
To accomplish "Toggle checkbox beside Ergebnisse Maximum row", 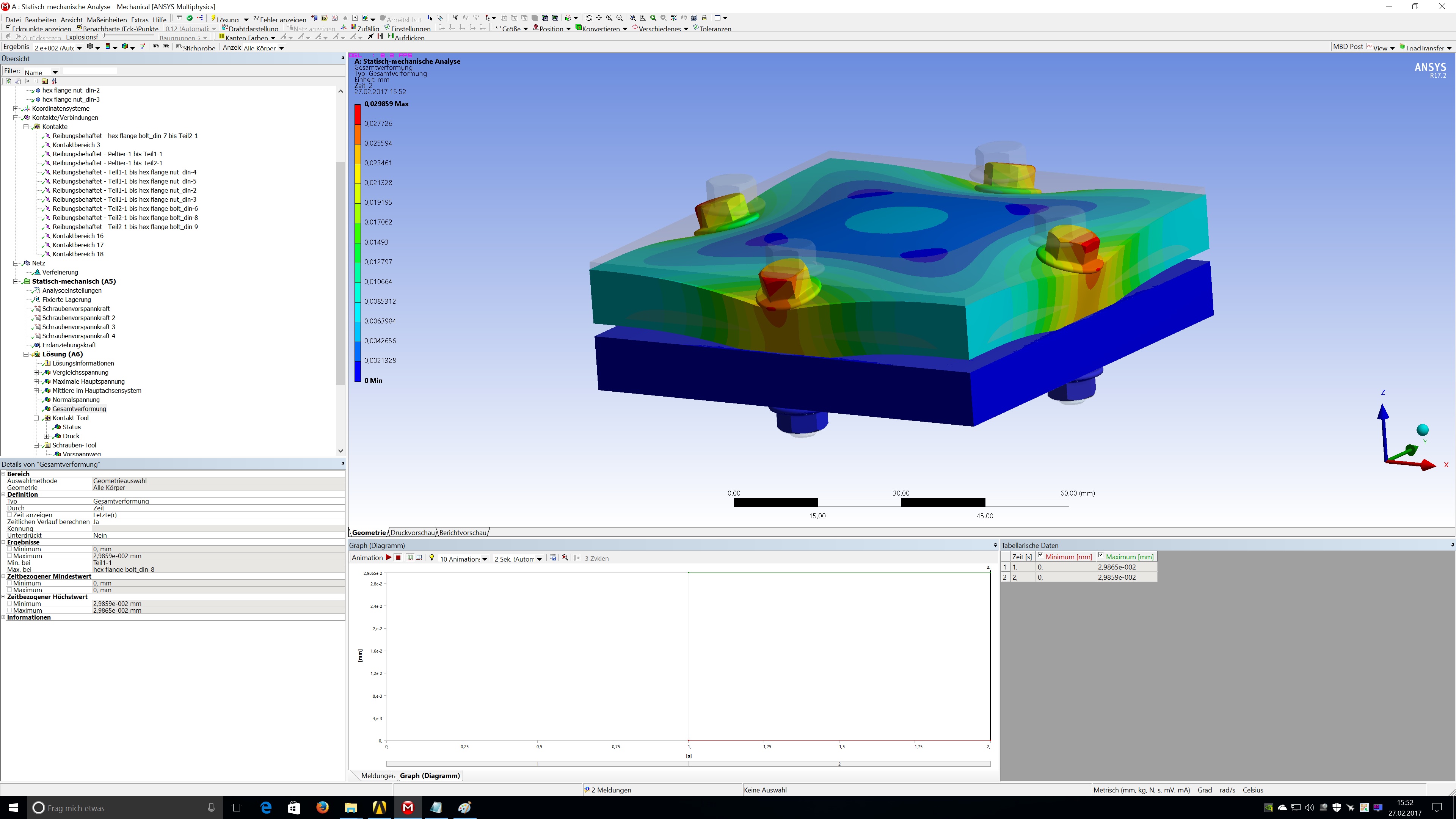I will (x=9, y=555).
